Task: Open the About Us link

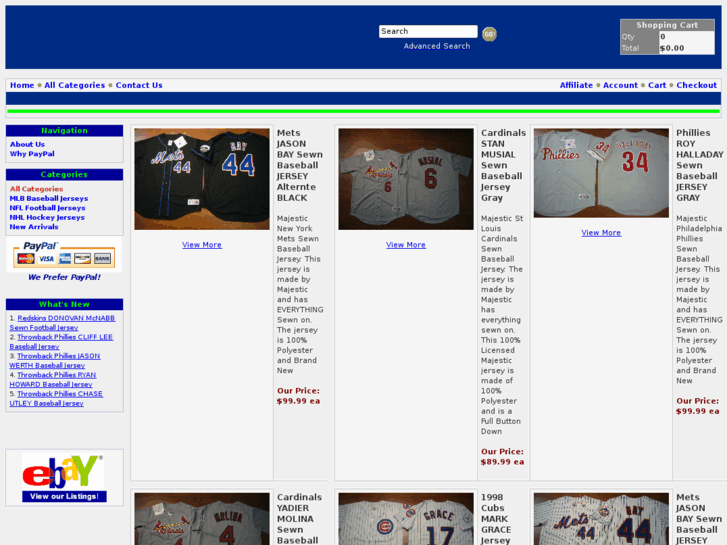Action: coord(27,144)
